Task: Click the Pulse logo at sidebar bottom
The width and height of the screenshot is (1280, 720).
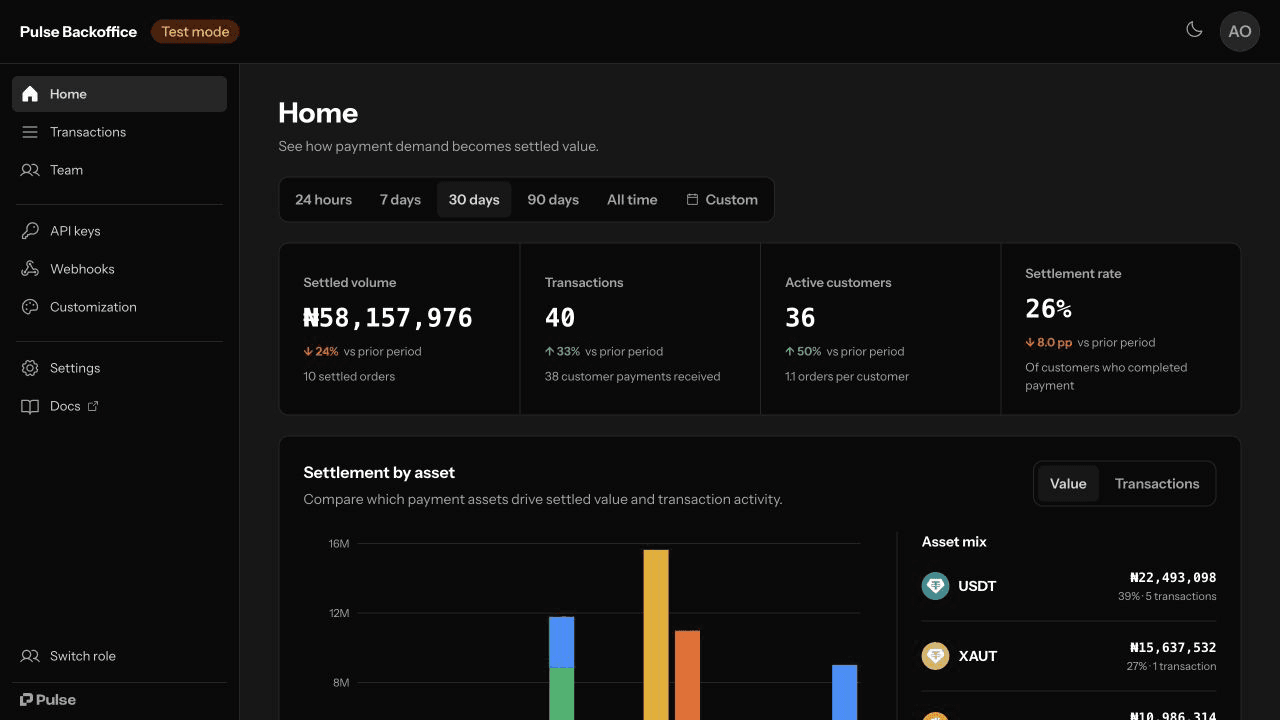Action: (x=48, y=700)
